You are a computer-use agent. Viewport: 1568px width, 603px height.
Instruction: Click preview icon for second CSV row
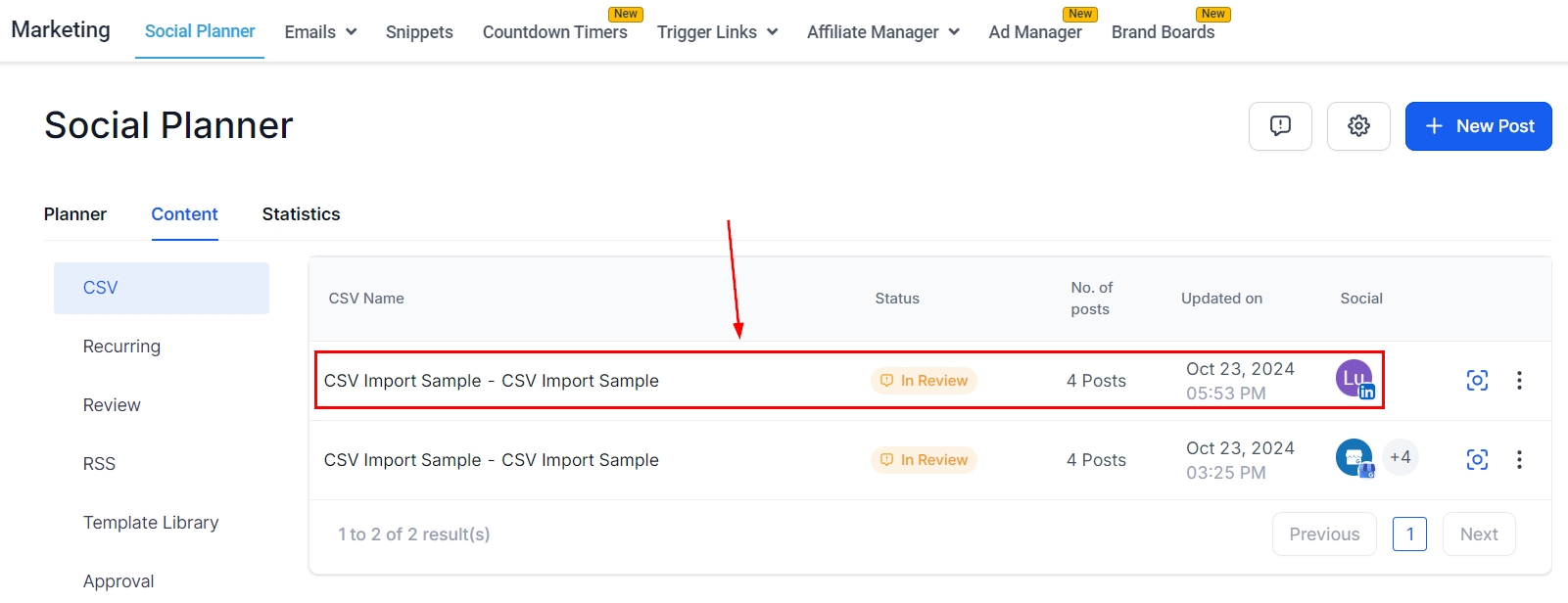coord(1477,460)
